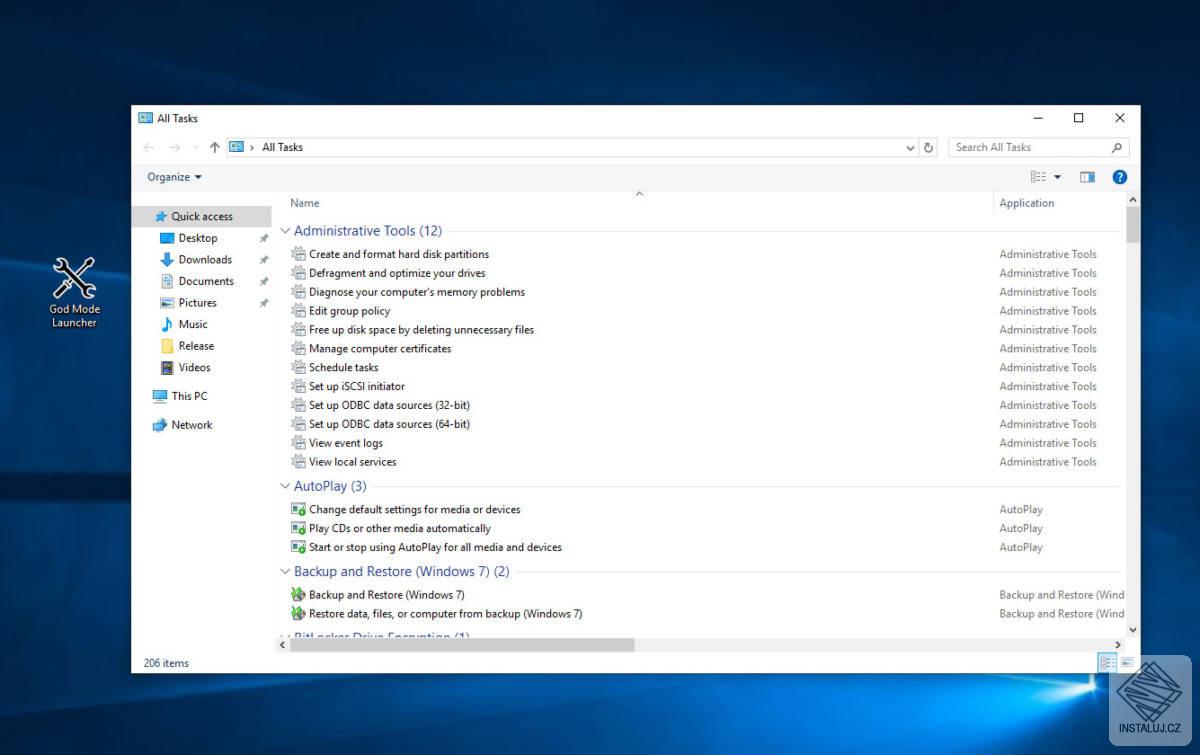The image size is (1200, 755).
Task: Open the Organize dropdown menu
Action: pos(174,177)
